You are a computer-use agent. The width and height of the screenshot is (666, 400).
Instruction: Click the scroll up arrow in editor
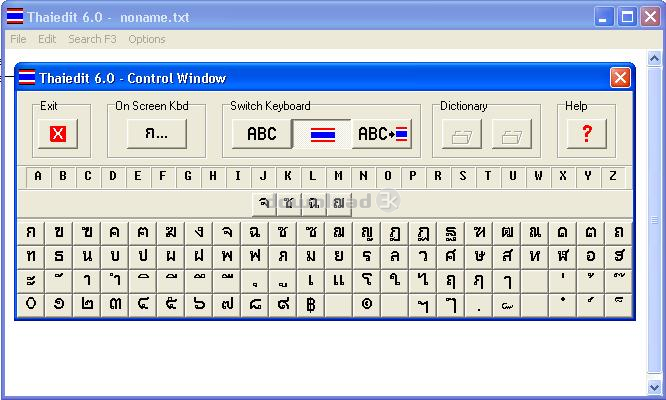654,59
